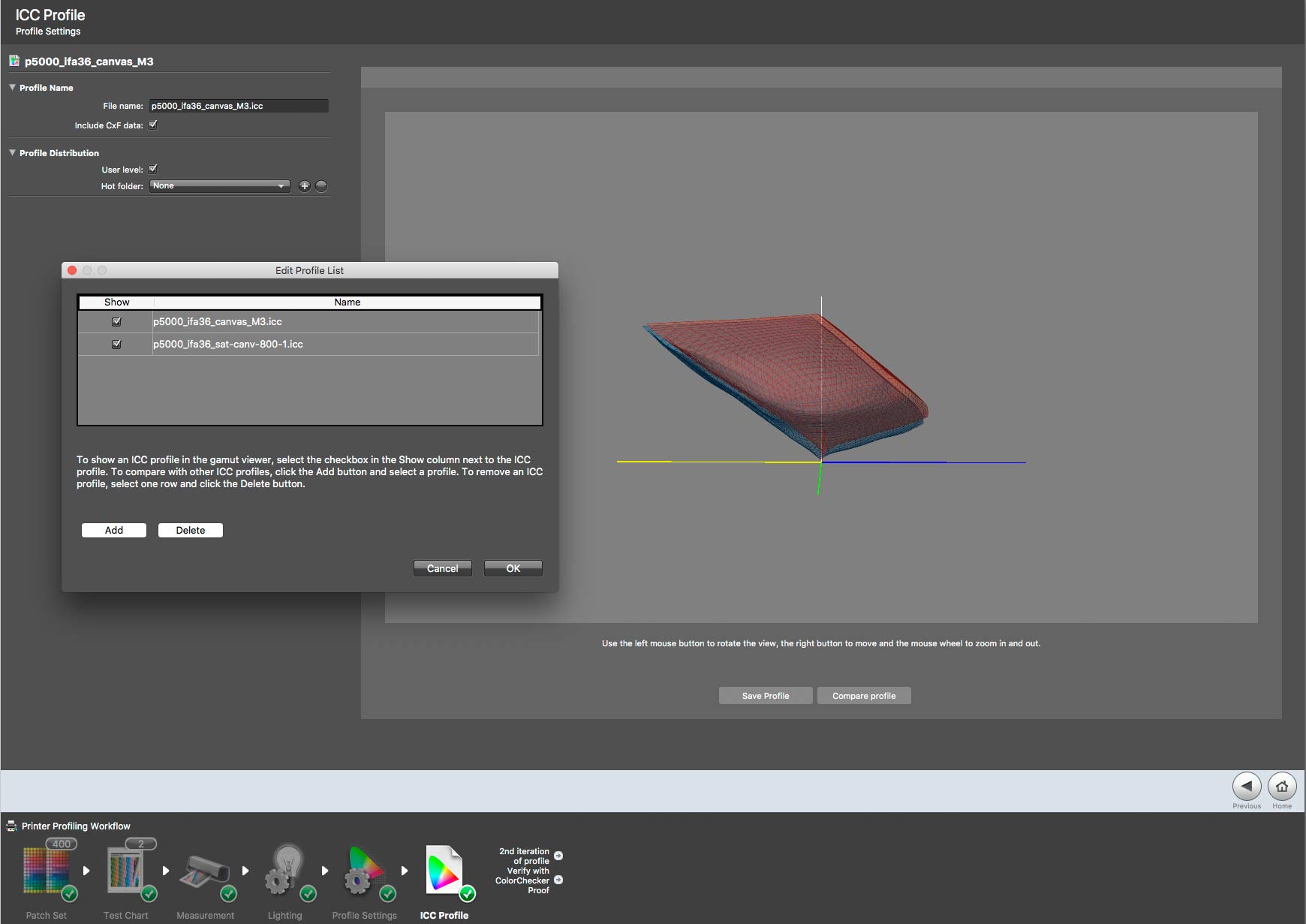Click the Printer Profiling Workflow title
1306x924 pixels.
point(76,826)
